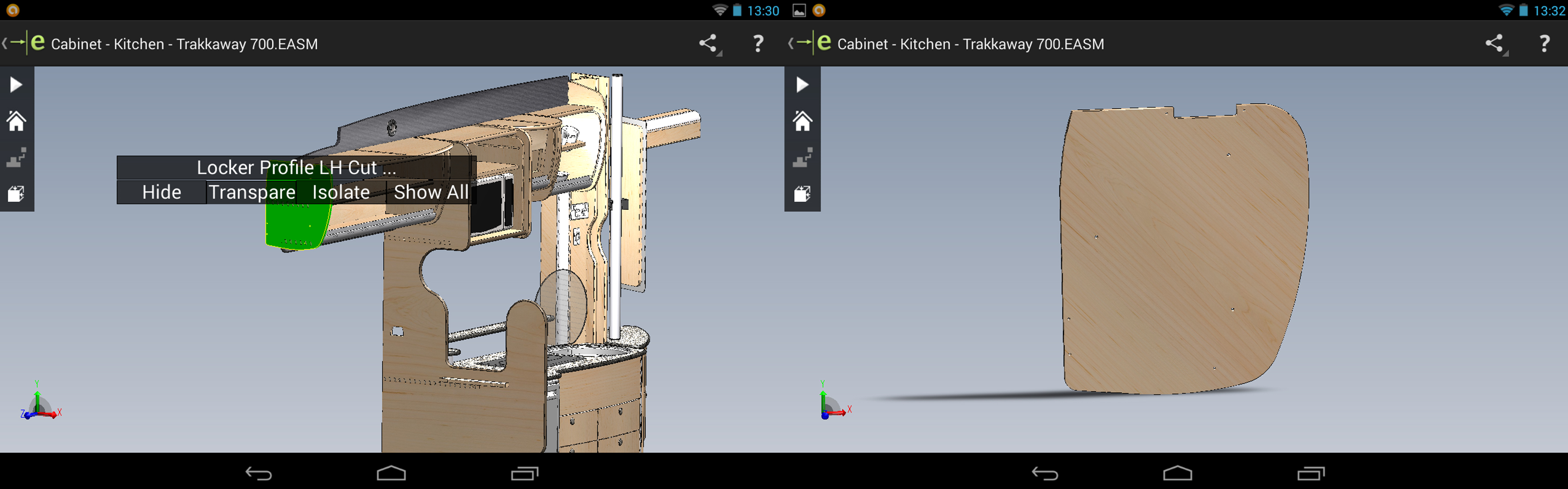Choose Transpare option in the context menu

coord(252,192)
